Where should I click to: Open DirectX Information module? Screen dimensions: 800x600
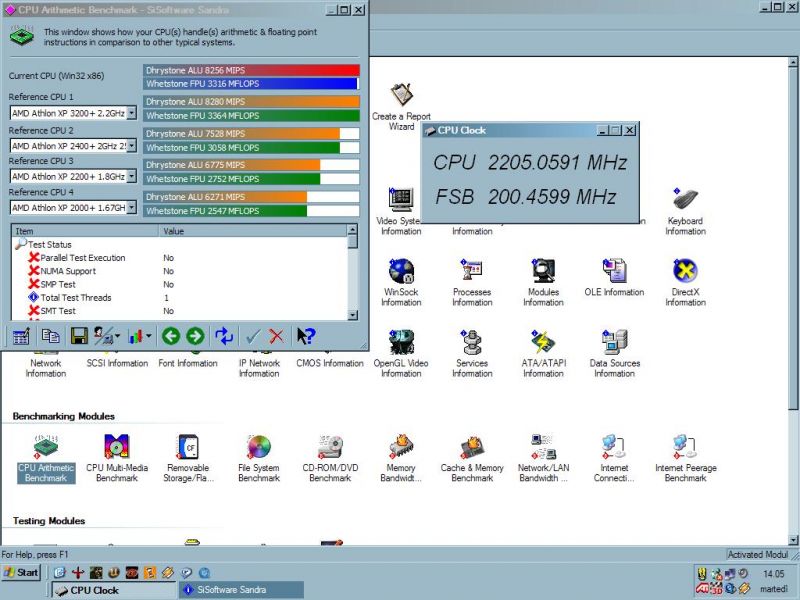[x=685, y=282]
